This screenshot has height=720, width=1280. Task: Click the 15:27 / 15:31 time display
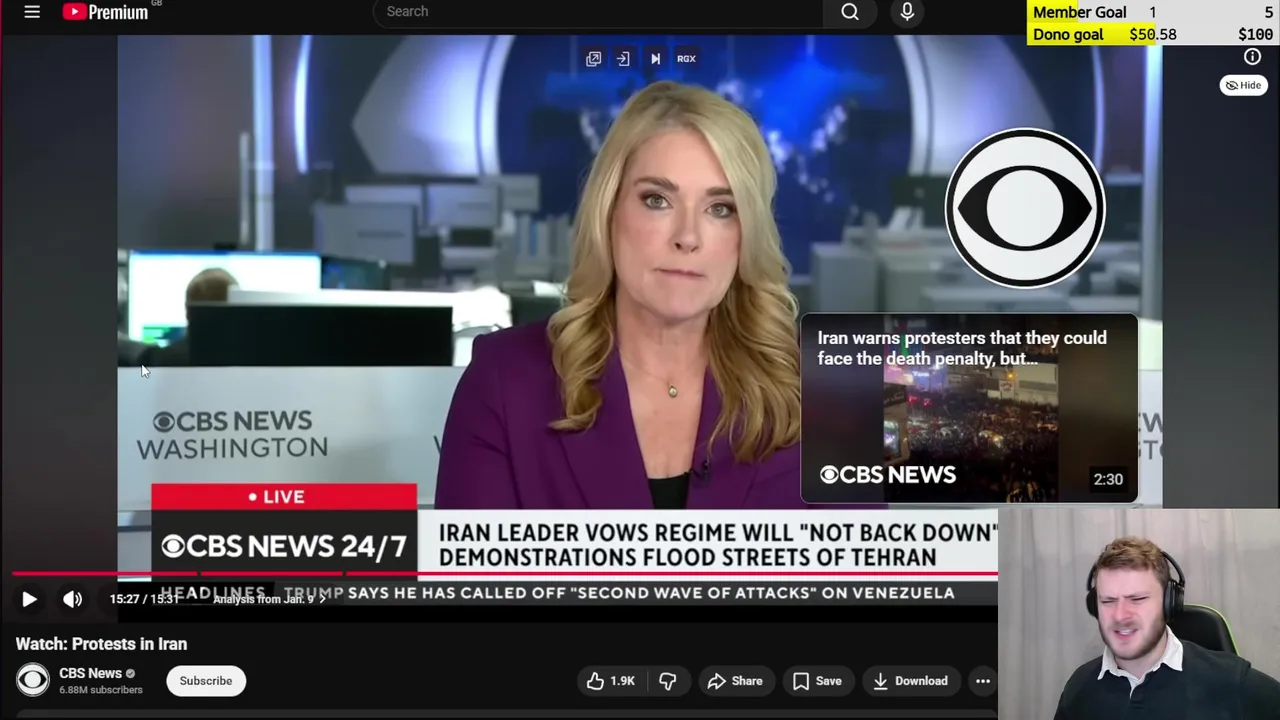(143, 599)
